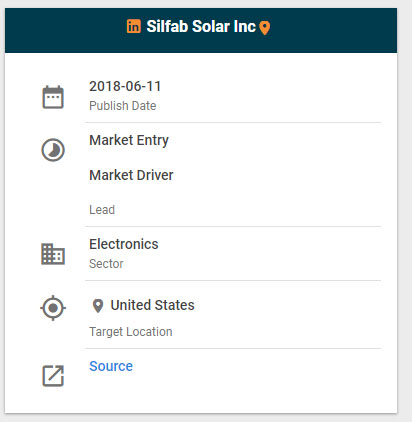The width and height of the screenshot is (412, 422).
Task: Click the calendar publish date icon
Action: (53, 97)
